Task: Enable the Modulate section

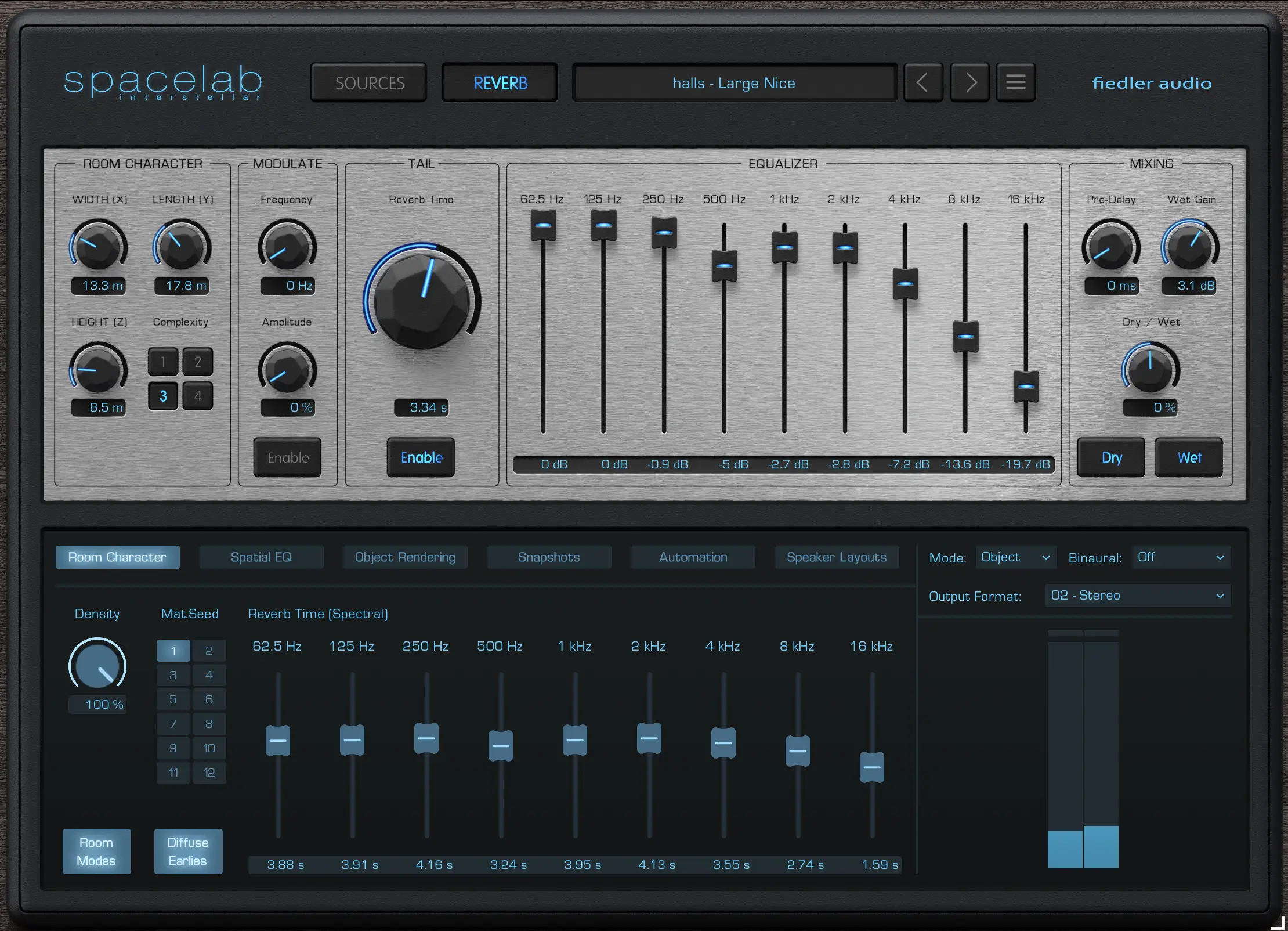Action: click(x=287, y=457)
